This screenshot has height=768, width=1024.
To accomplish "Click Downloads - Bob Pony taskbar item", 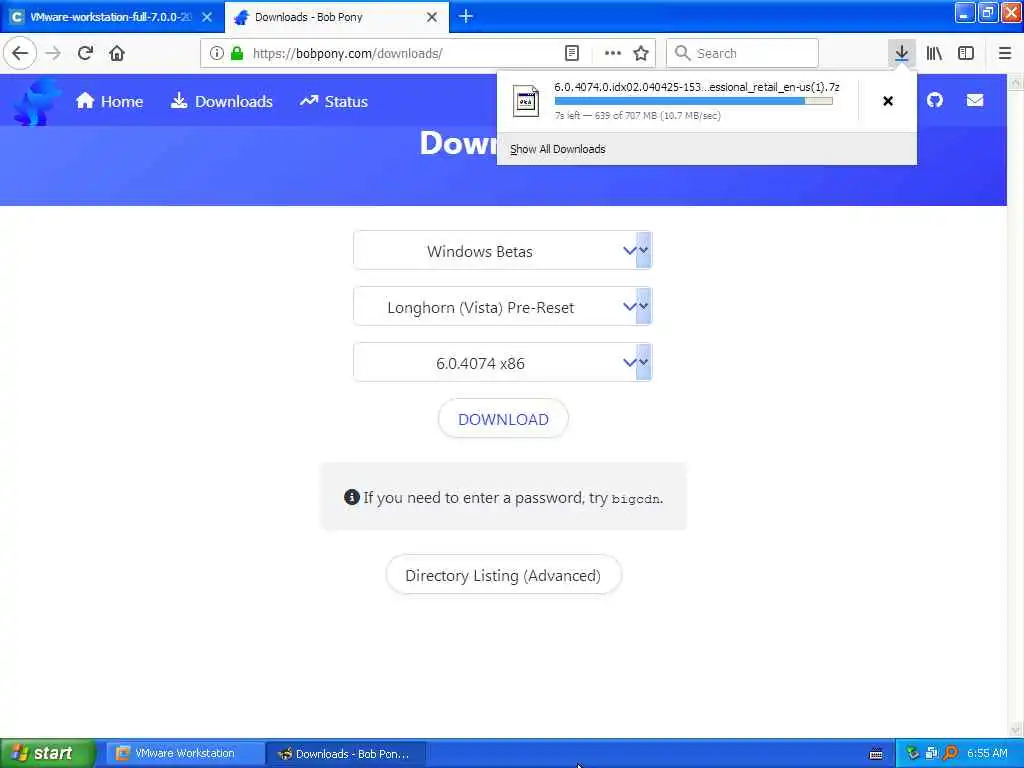I will [x=346, y=754].
